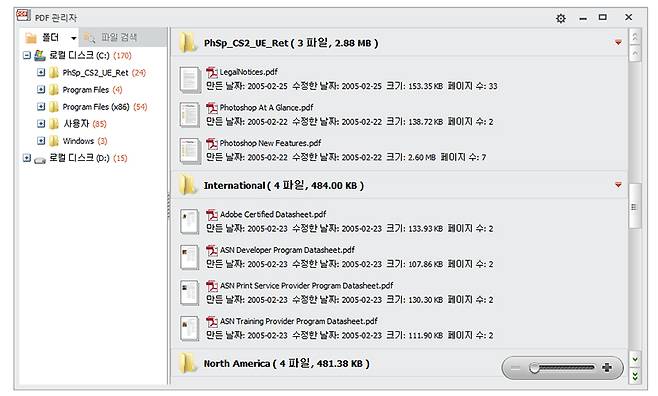Click the vertical scrollbar thumb
This screenshot has height=396, width=658.
[634, 206]
